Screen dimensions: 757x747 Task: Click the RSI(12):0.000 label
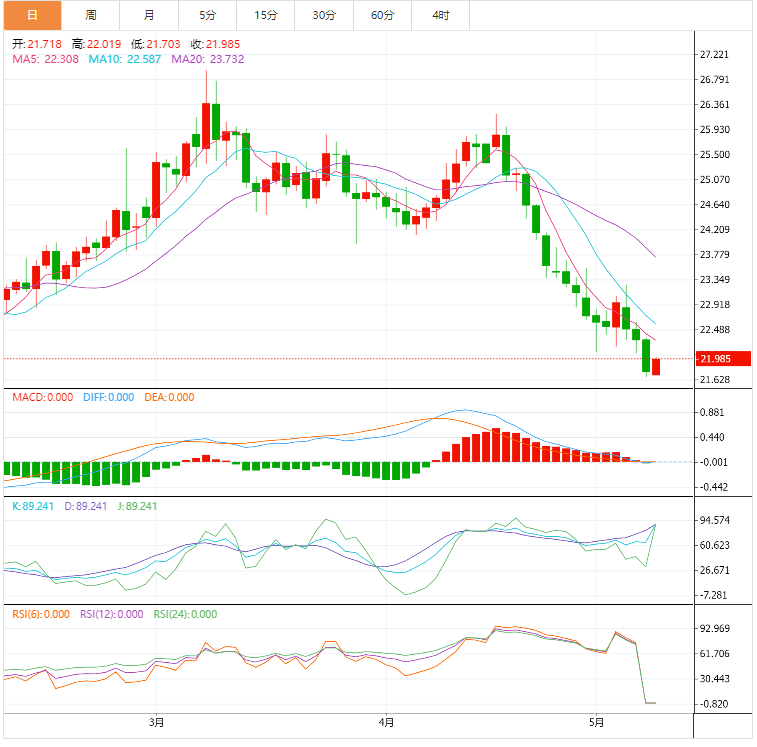(112, 615)
